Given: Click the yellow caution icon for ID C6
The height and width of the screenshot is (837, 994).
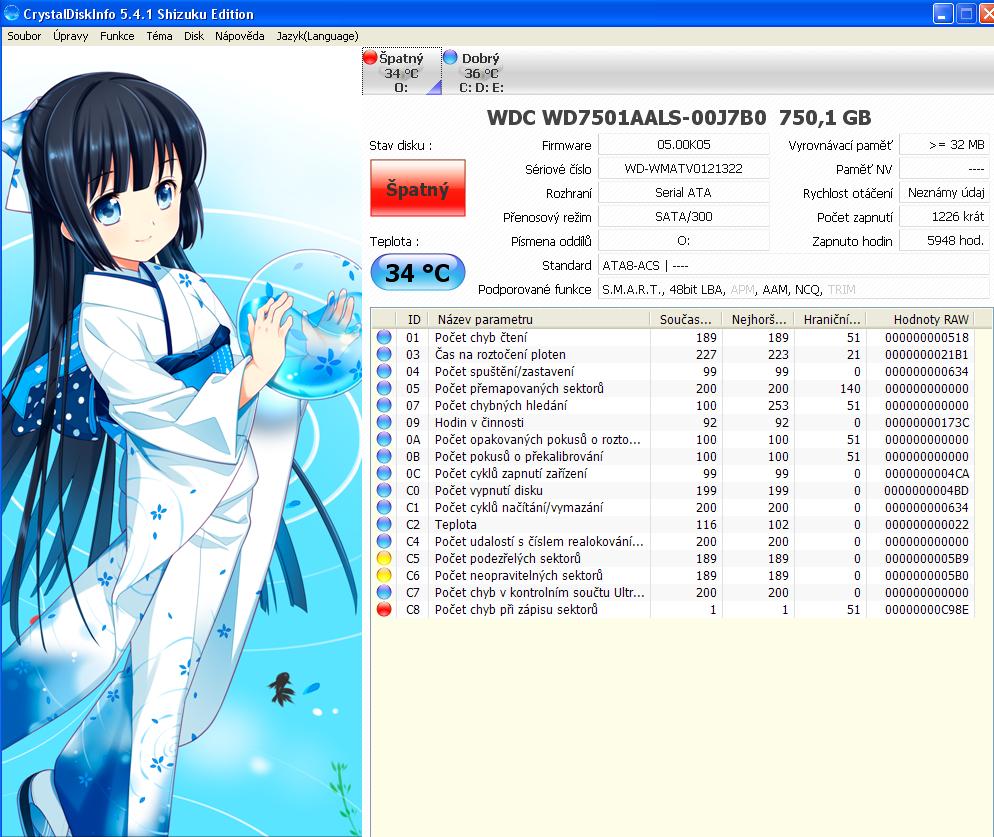Looking at the screenshot, I should click(x=384, y=575).
